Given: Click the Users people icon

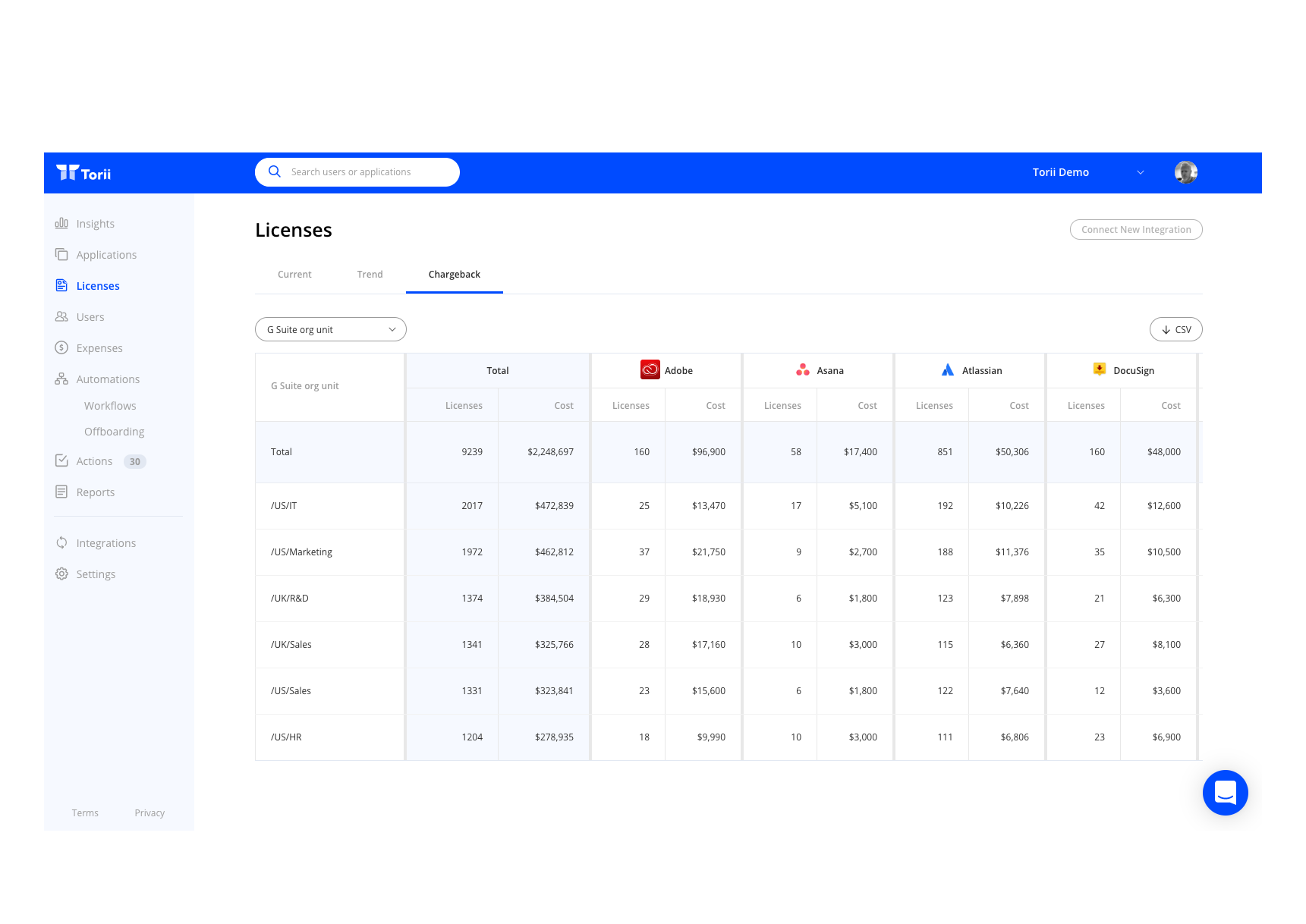Looking at the screenshot, I should coord(61,316).
